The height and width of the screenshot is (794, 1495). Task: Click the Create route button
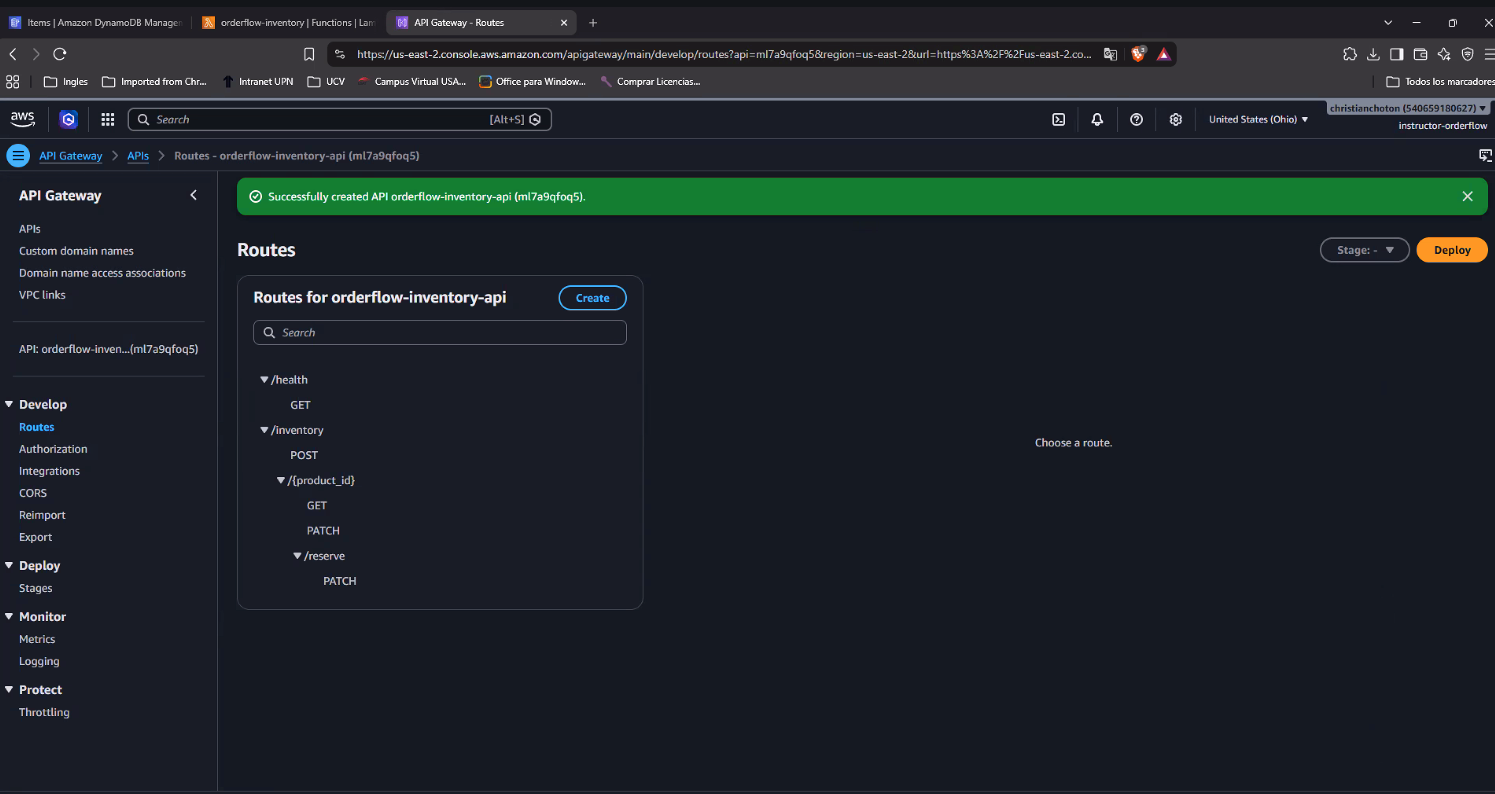coord(592,298)
